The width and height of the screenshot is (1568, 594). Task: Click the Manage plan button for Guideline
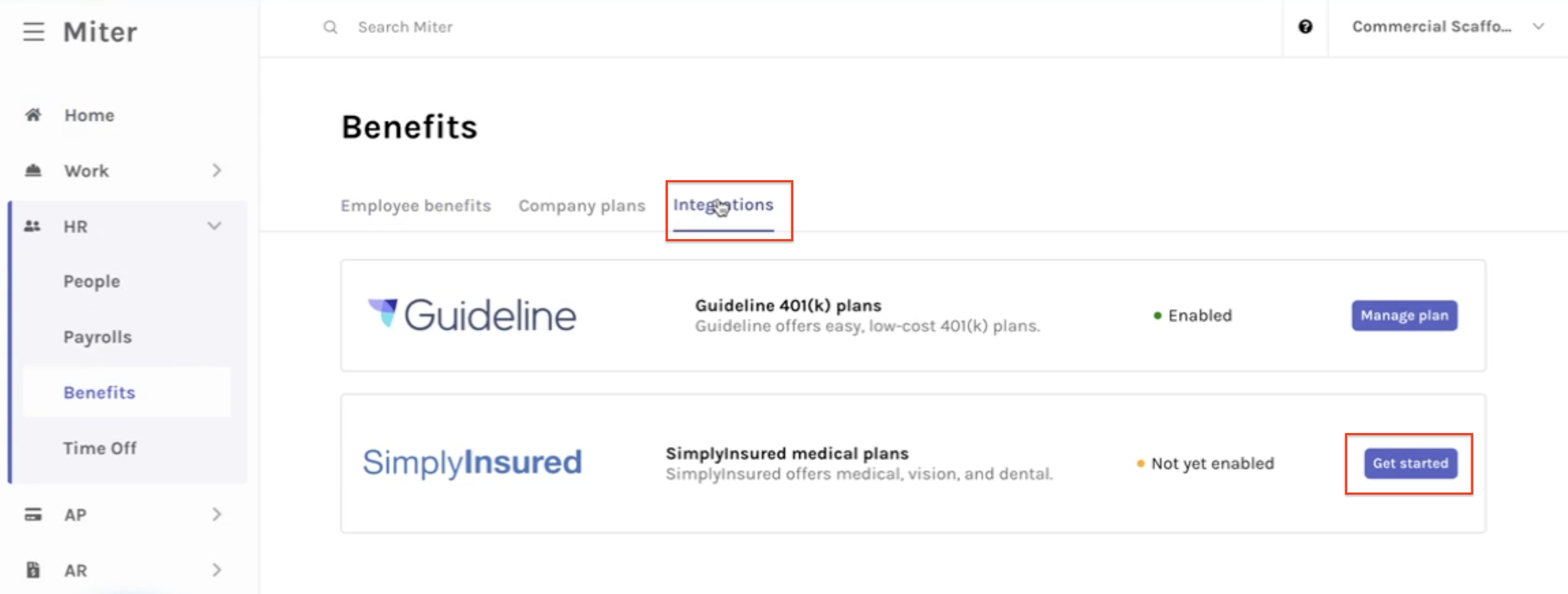pos(1404,315)
